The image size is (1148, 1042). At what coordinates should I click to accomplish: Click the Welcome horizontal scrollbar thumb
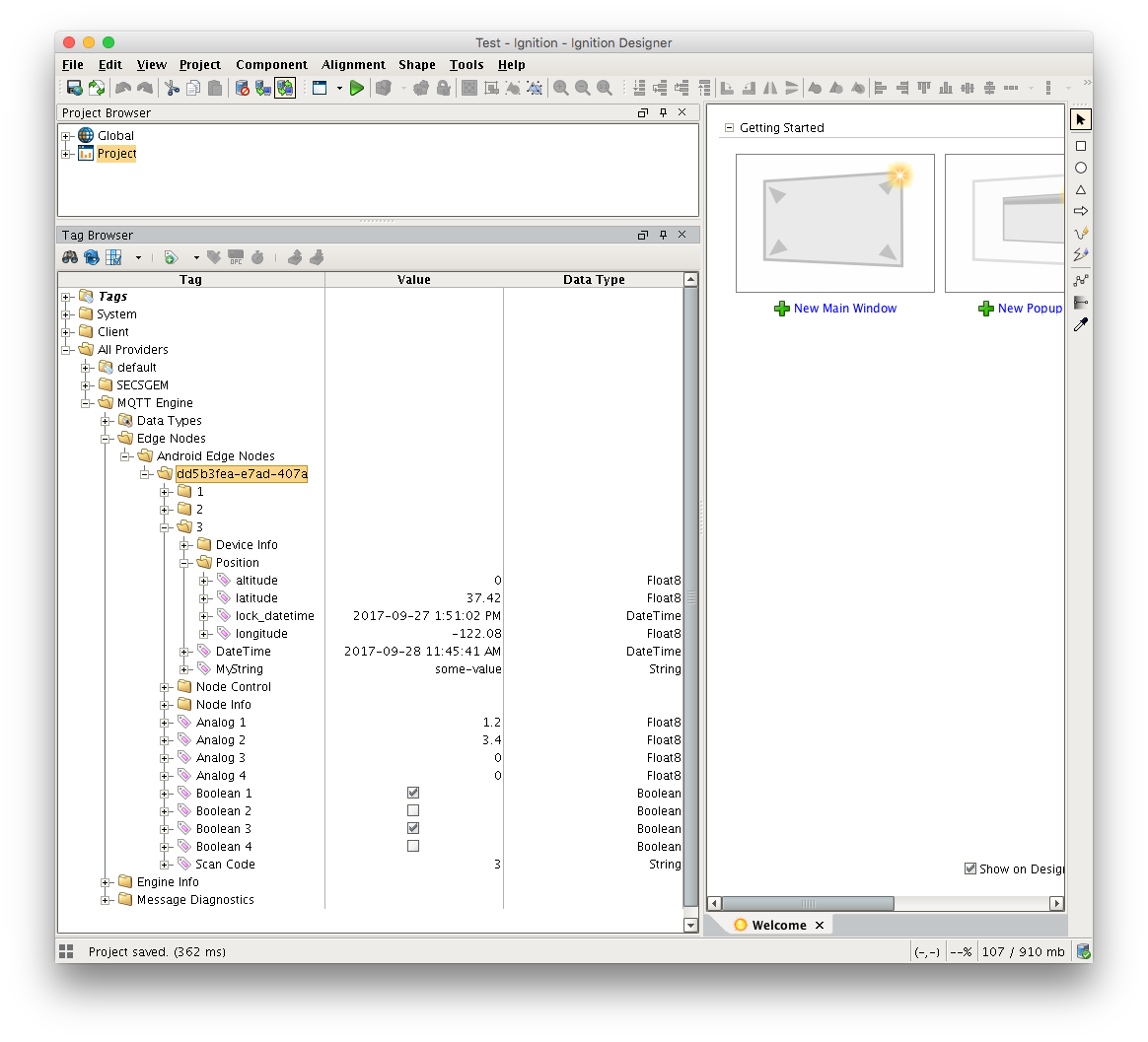(808, 904)
